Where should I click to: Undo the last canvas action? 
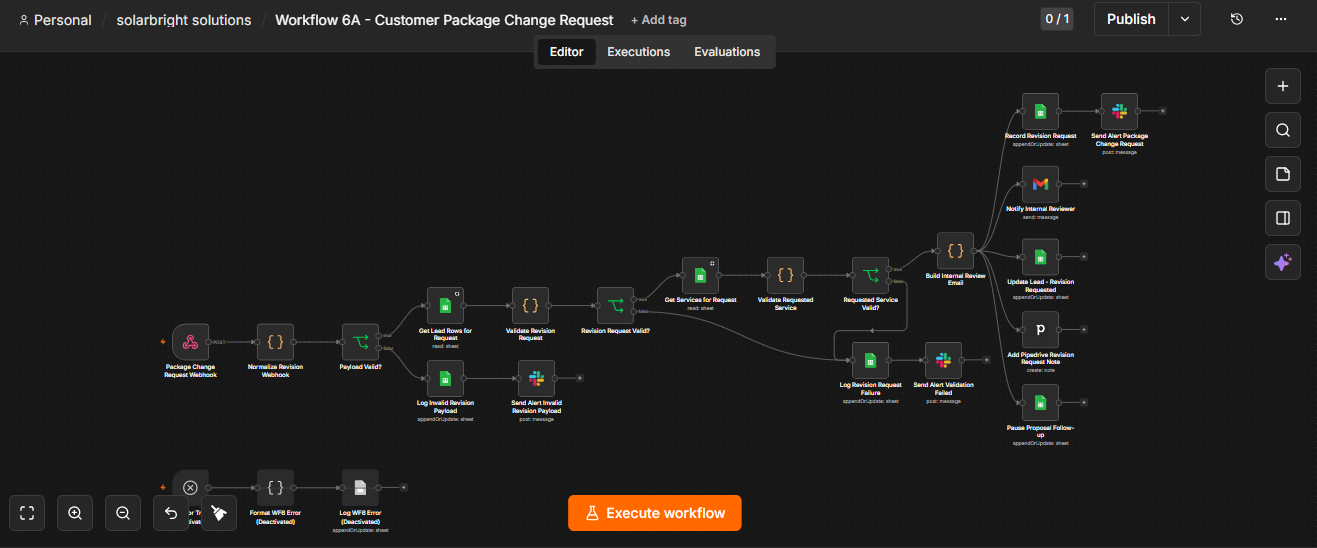click(x=171, y=513)
